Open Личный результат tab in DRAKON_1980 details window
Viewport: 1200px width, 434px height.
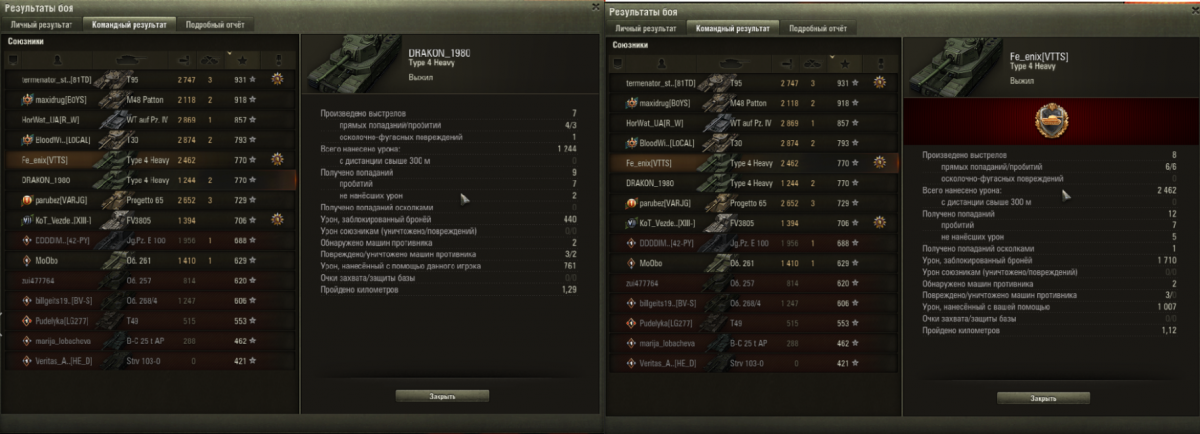(42, 24)
